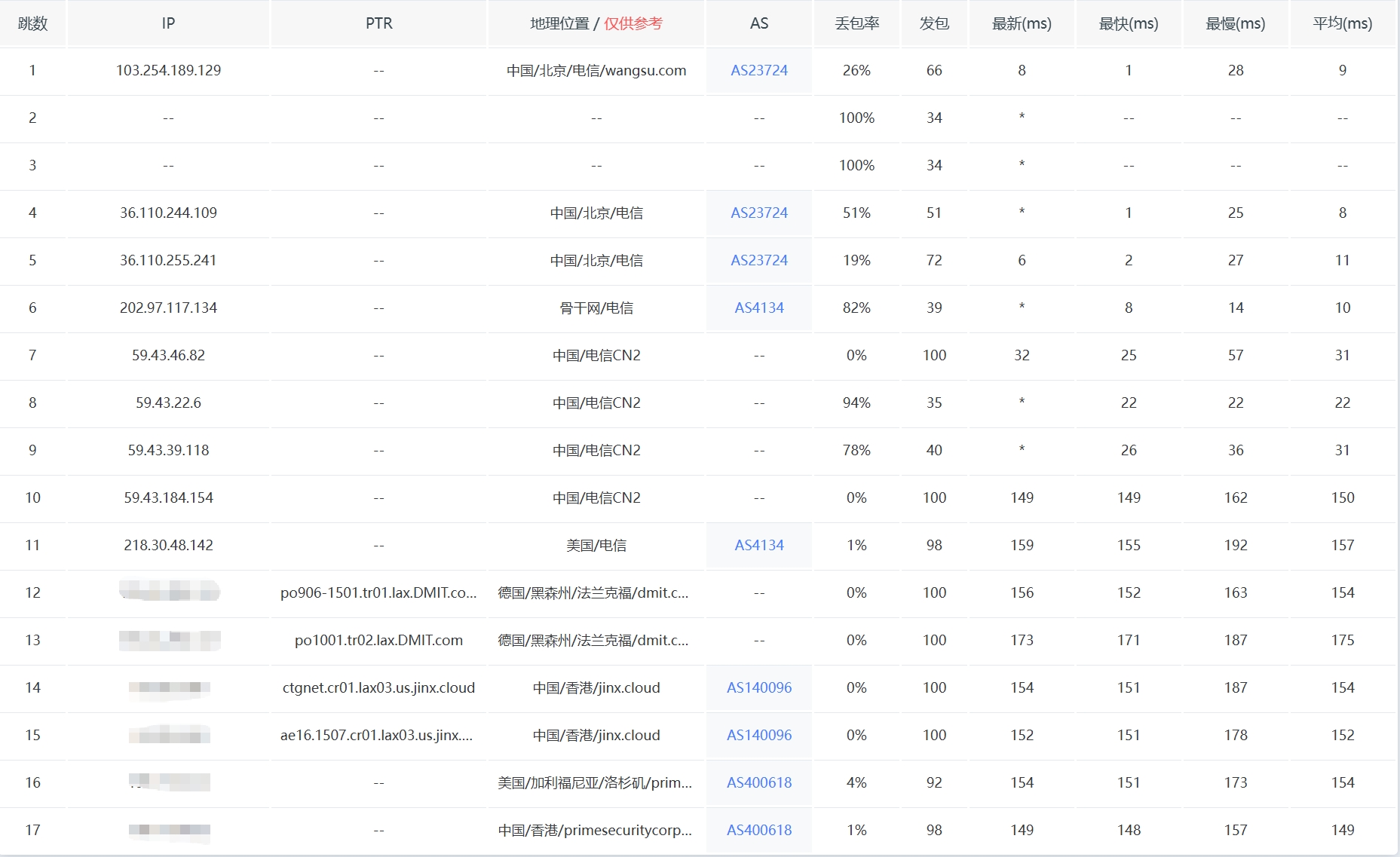Viewport: 1400px width, 857px height.
Task: Click 德国/黑森州/法兰克福 location in hop 12 row
Action: click(x=593, y=592)
